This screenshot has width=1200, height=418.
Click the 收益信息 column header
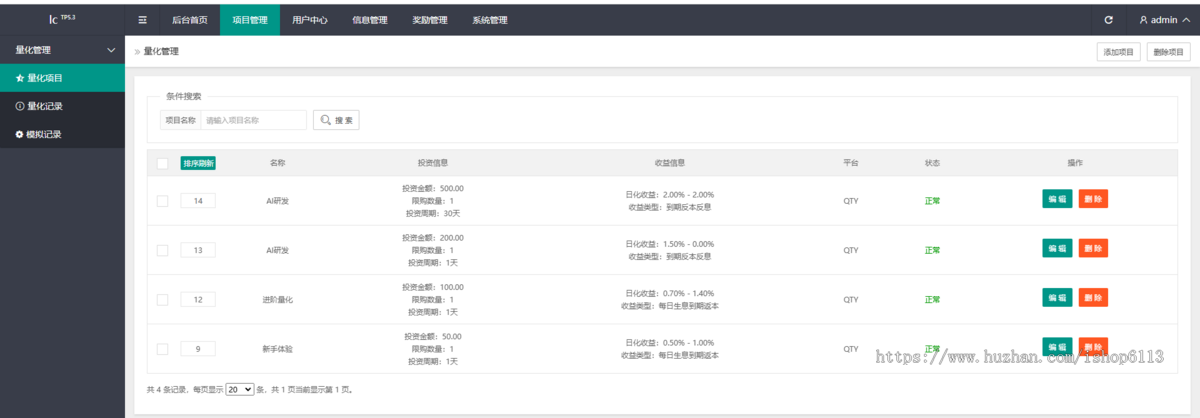point(669,163)
